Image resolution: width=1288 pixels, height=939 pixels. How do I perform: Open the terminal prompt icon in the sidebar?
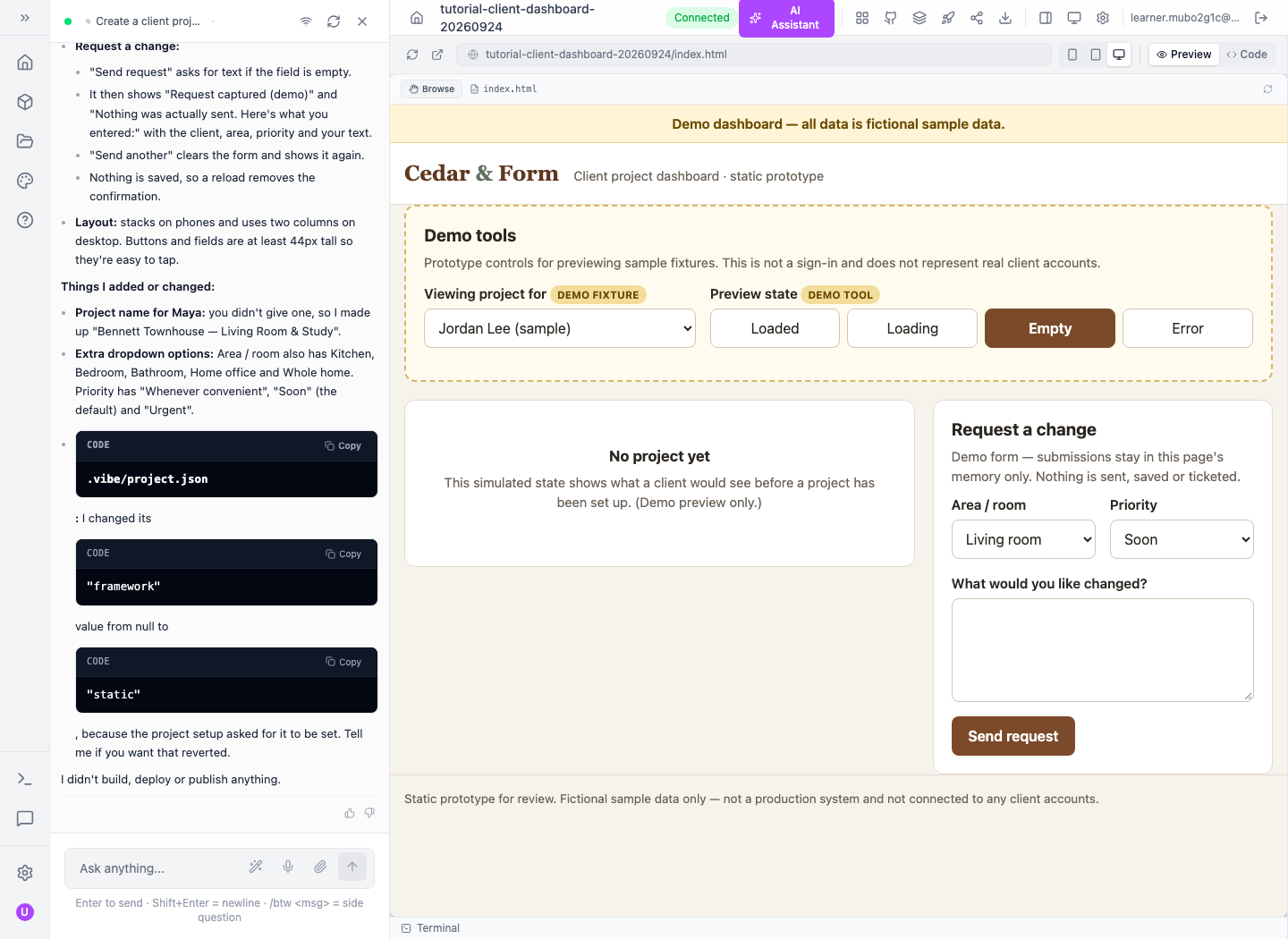point(25,779)
